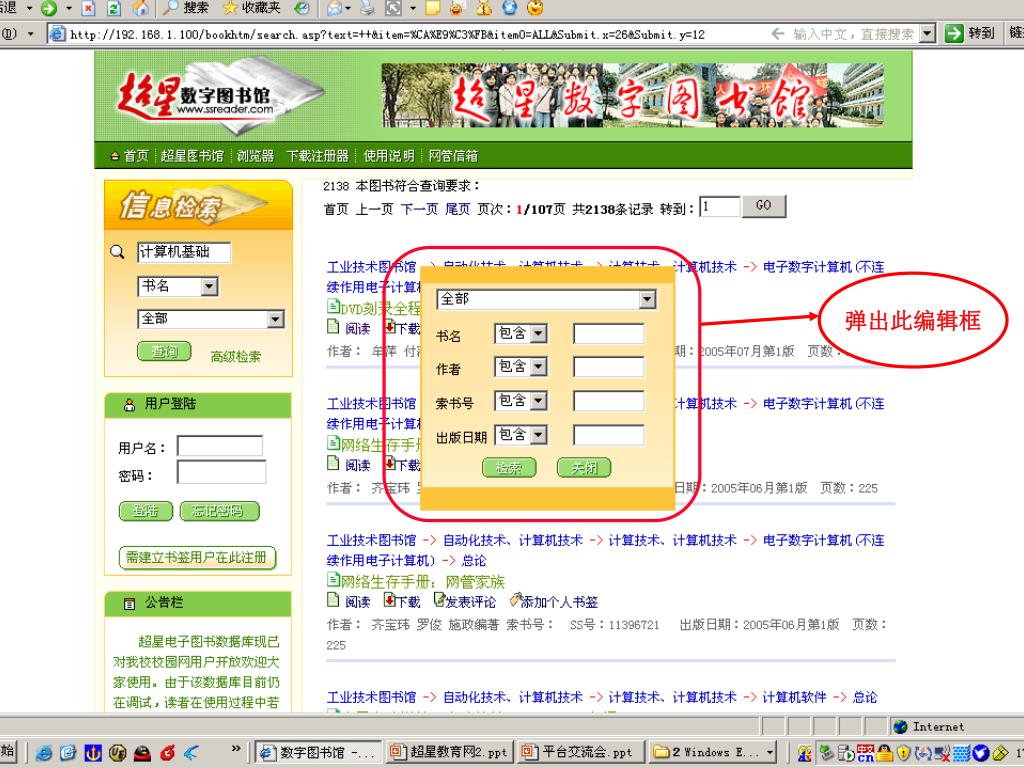This screenshot has width=1024, height=768.
Task: Click the green Forward arrow in IE toolbar
Action: click(48, 8)
